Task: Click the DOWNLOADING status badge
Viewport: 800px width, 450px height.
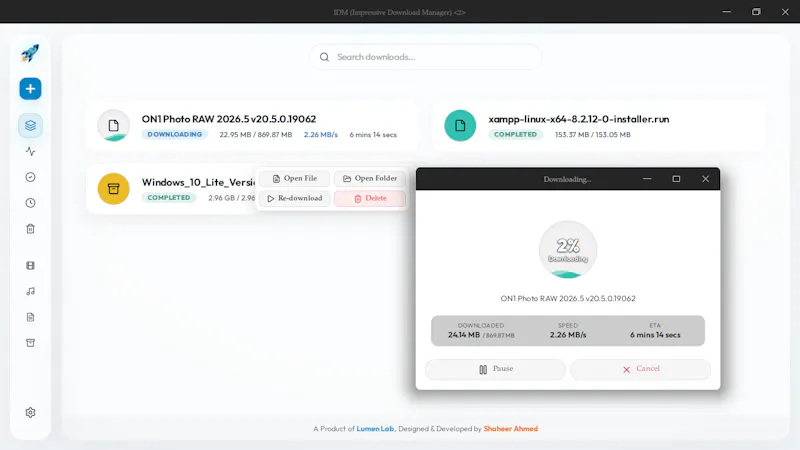Action: point(174,135)
